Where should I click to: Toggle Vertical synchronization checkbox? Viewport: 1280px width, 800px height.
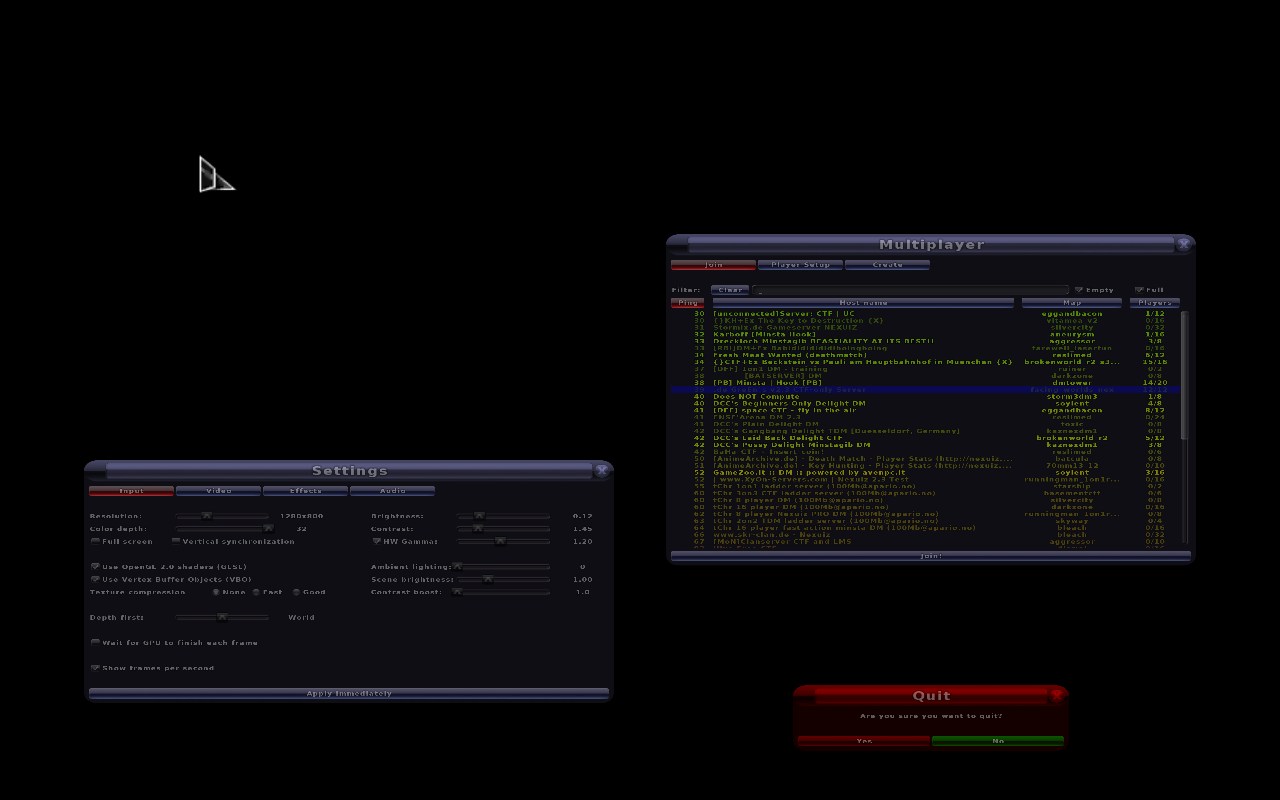point(176,541)
